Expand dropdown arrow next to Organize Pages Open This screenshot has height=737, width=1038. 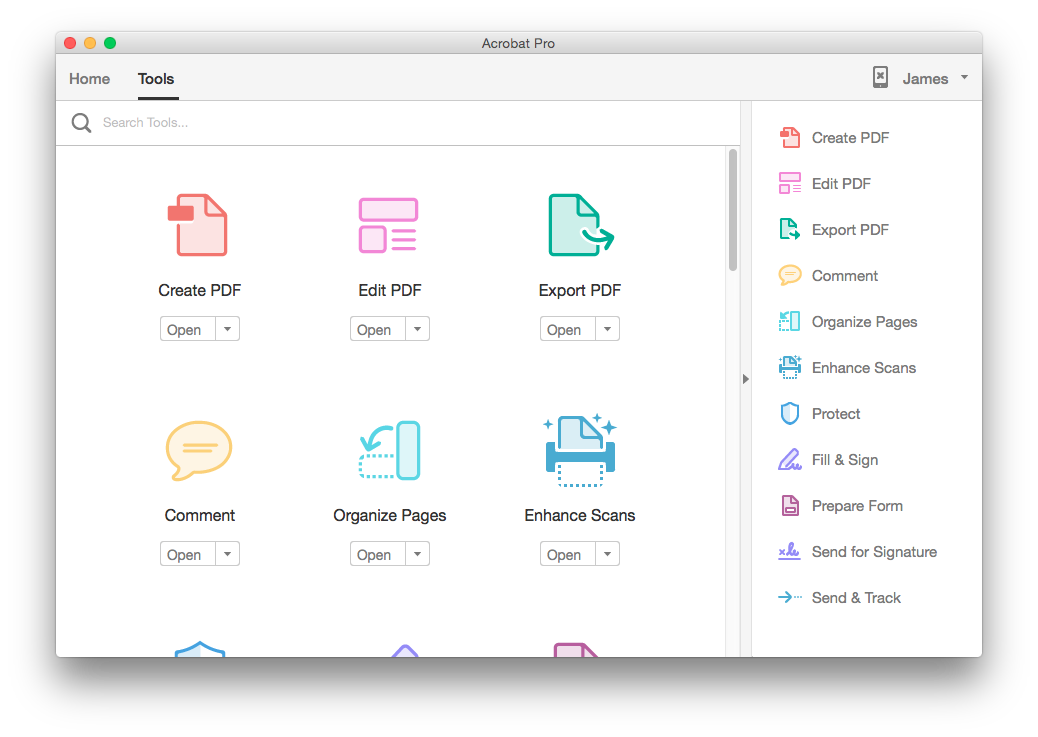click(x=417, y=554)
